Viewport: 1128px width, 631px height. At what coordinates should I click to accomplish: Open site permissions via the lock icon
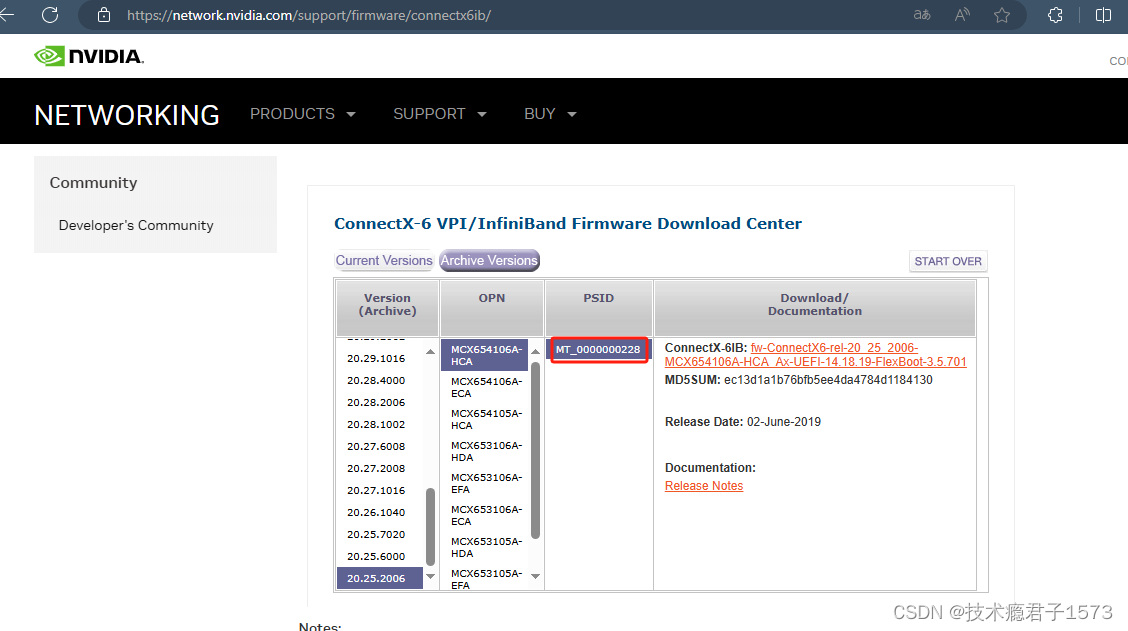click(104, 16)
